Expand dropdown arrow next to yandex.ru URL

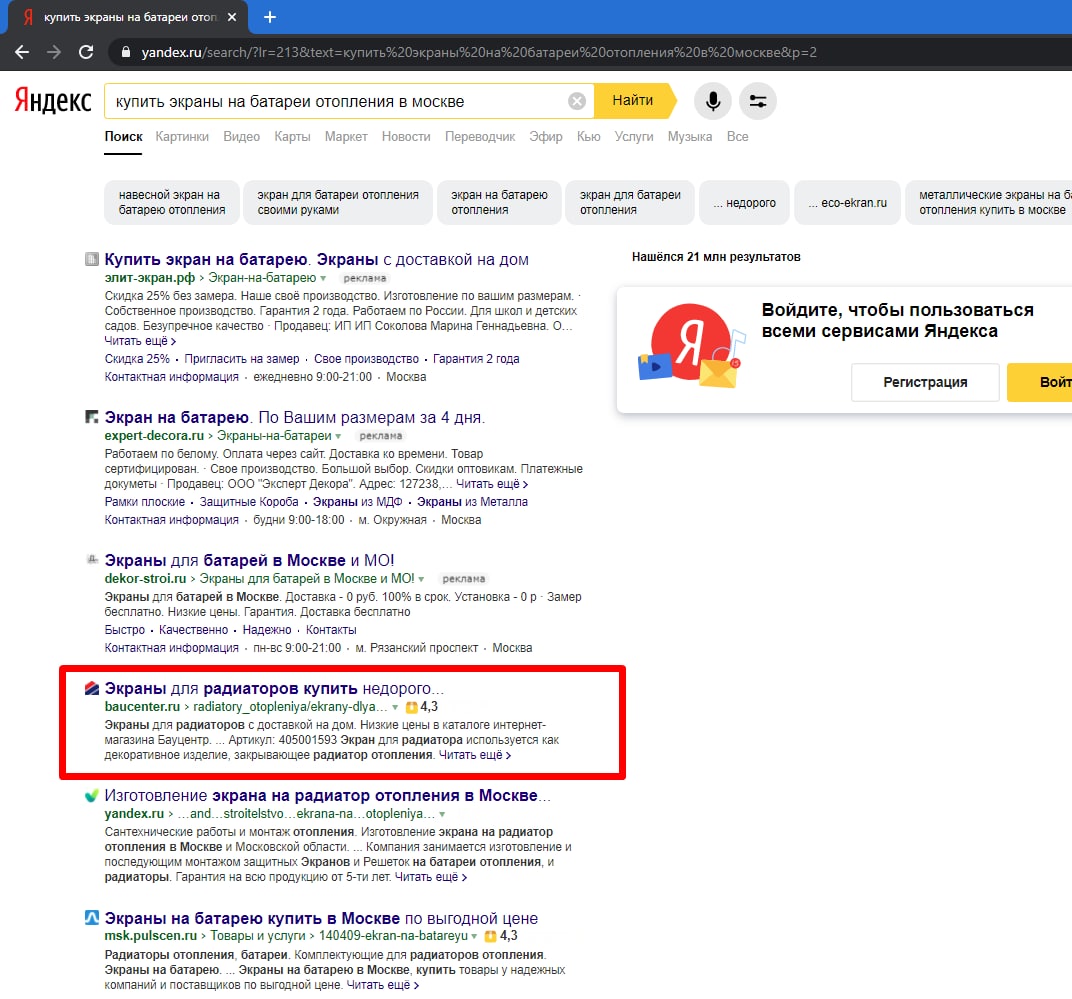pyautogui.click(x=442, y=814)
